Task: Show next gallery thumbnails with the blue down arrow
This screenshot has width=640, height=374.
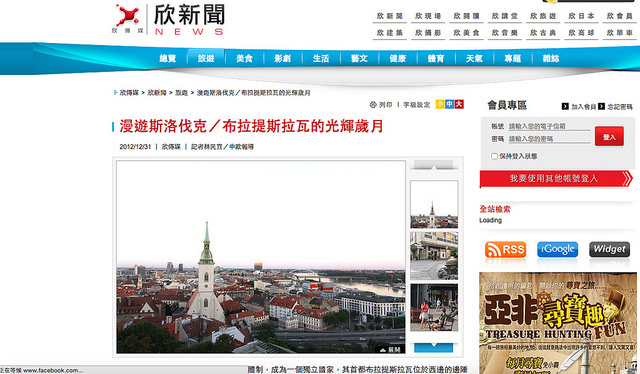Action: tap(433, 347)
